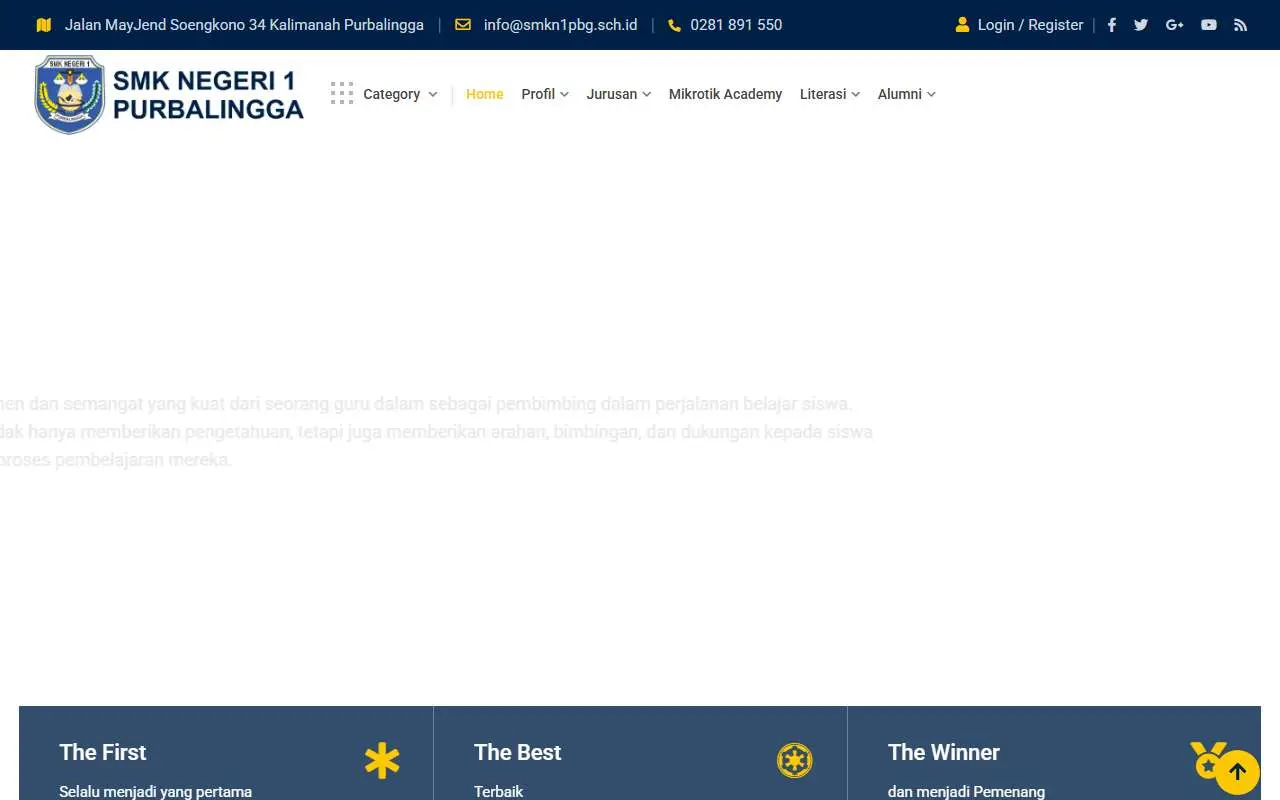Jump to top with the arrow button
Image resolution: width=1280 pixels, height=800 pixels.
1237,772
